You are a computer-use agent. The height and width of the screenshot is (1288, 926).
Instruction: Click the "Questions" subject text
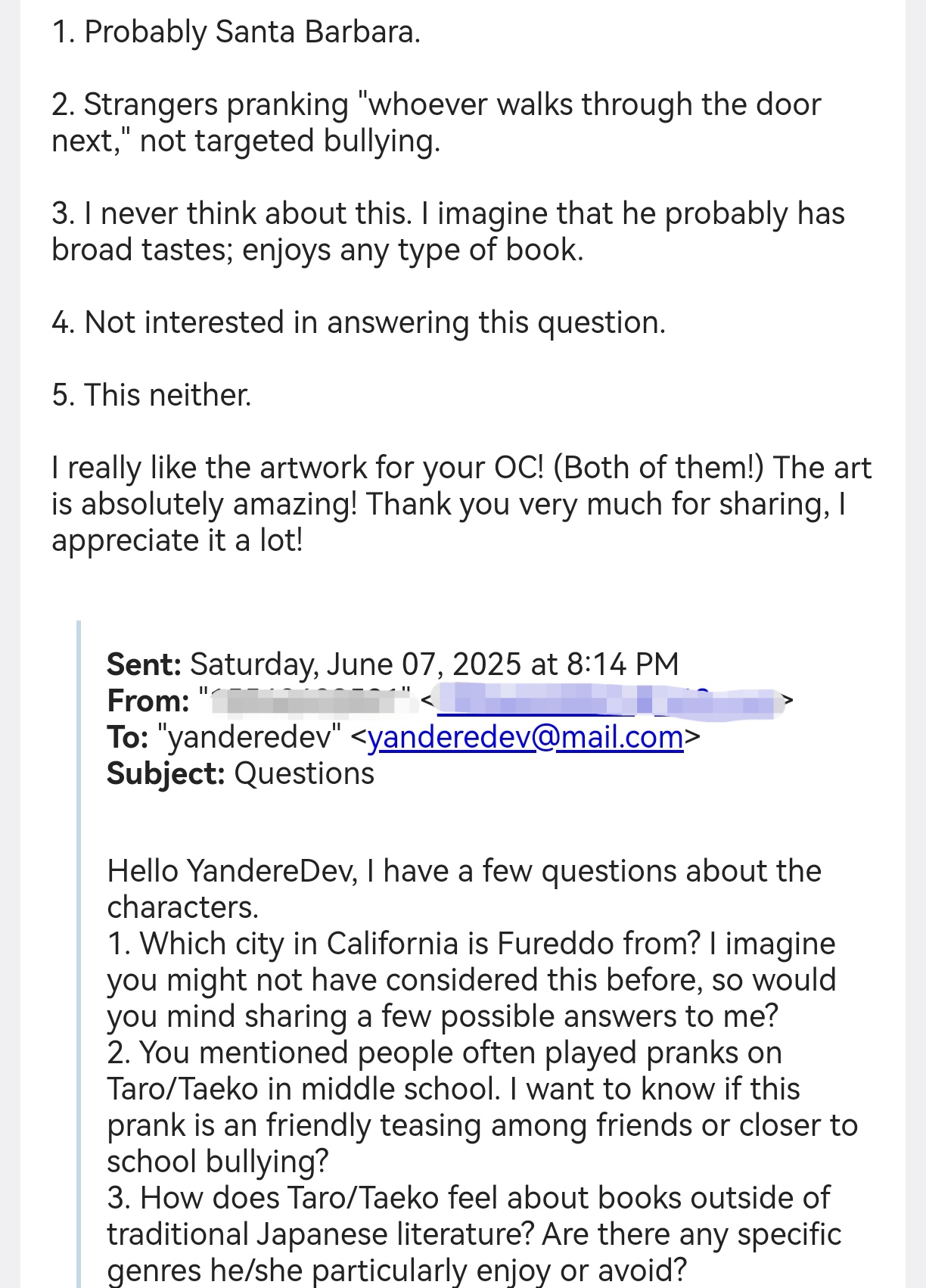pyautogui.click(x=304, y=773)
